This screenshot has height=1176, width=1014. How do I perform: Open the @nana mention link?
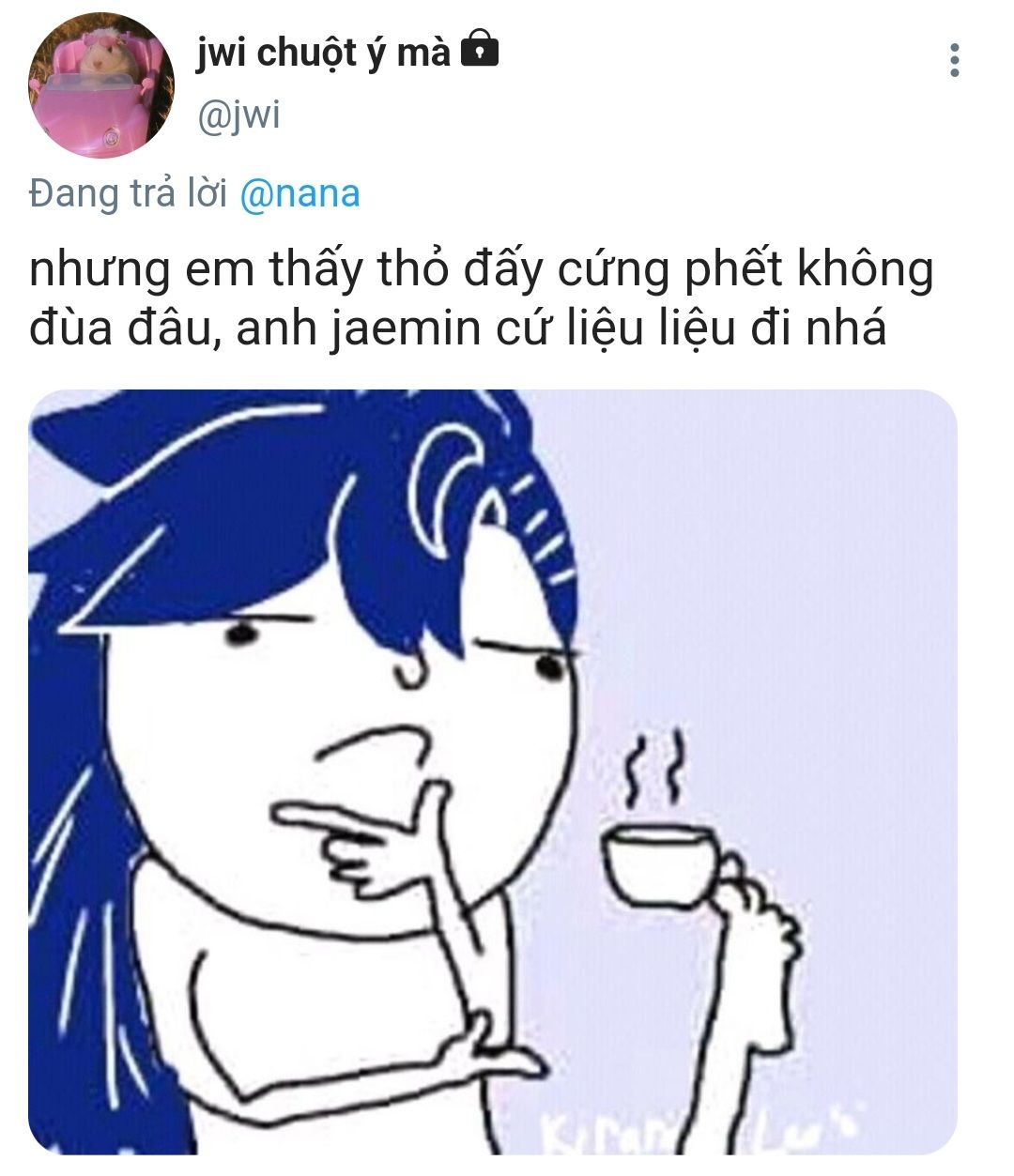point(300,193)
